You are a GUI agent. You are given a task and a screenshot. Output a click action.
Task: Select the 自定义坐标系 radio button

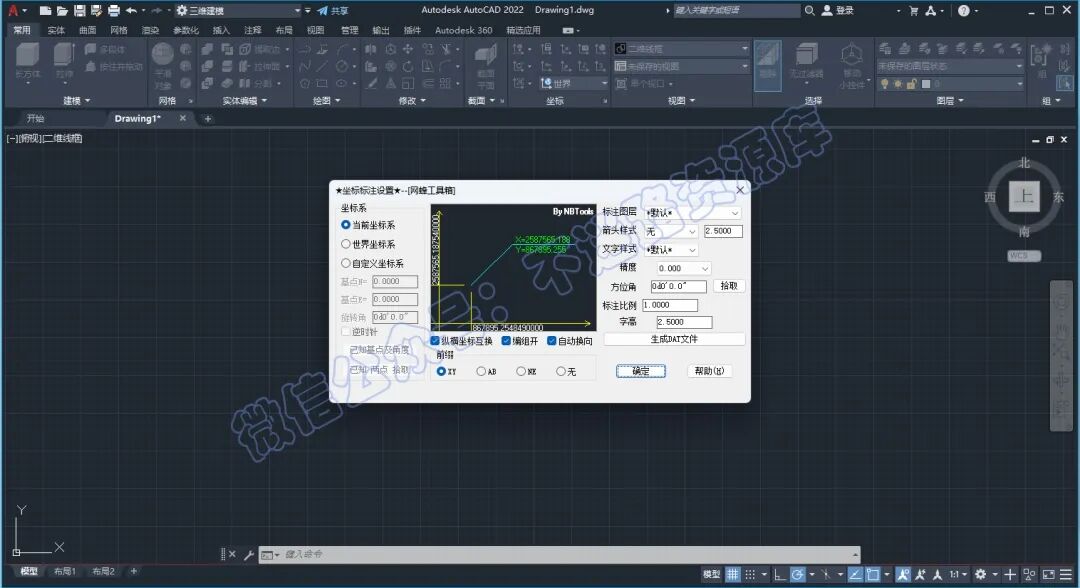coord(346,263)
